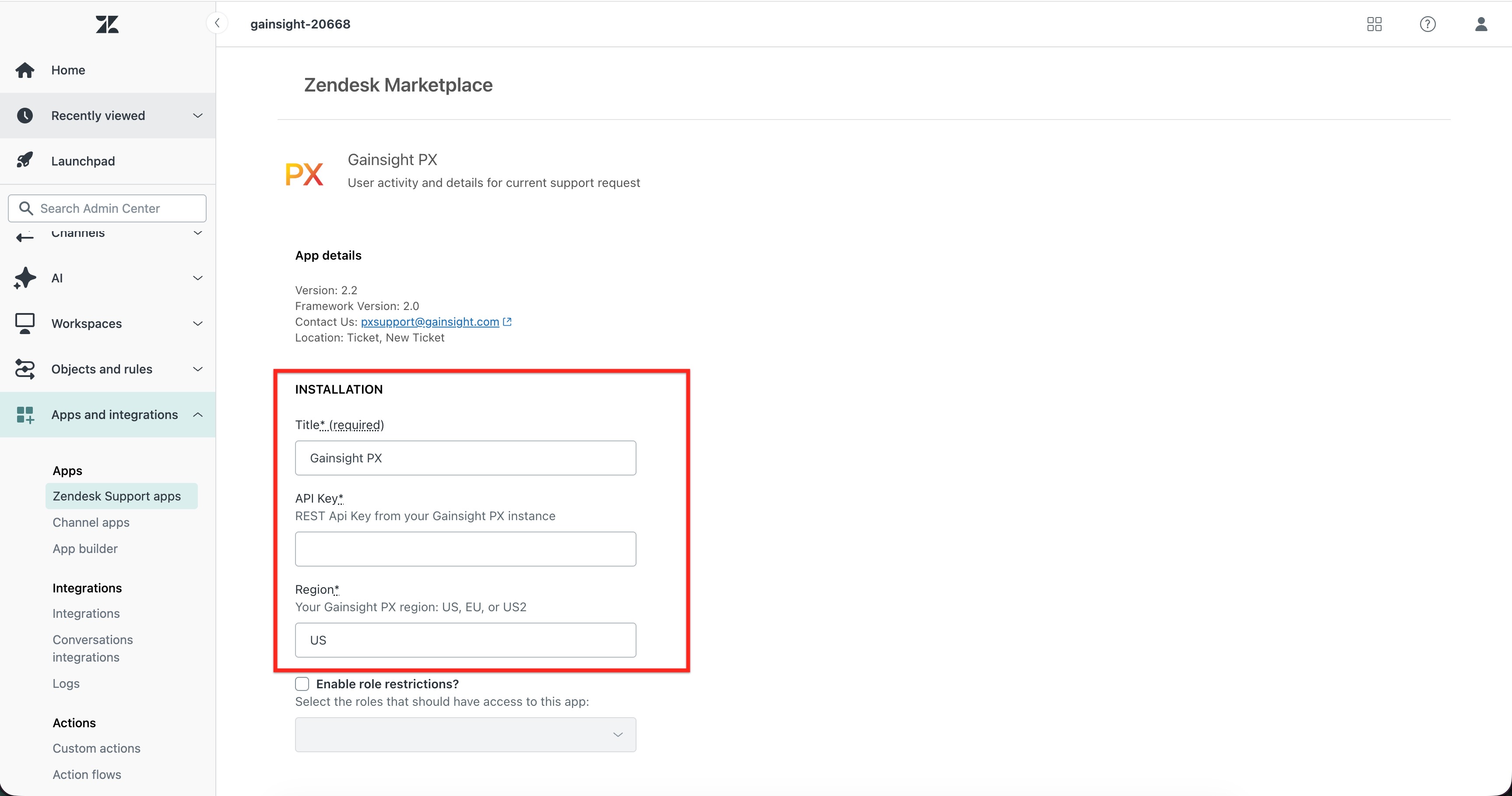Enable role restrictions checkbox

(x=302, y=683)
